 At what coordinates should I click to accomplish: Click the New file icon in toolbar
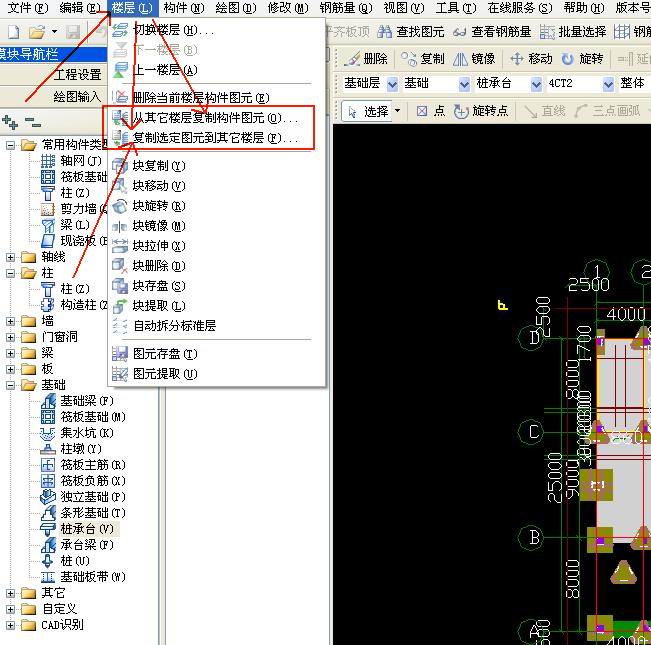pos(13,32)
